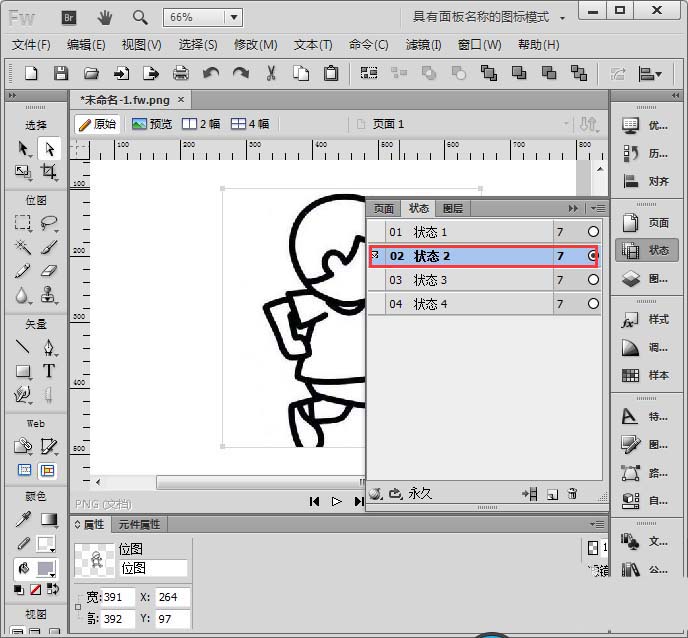688x638 pixels.
Task: Select the Magic Wand tool
Action: [23, 247]
